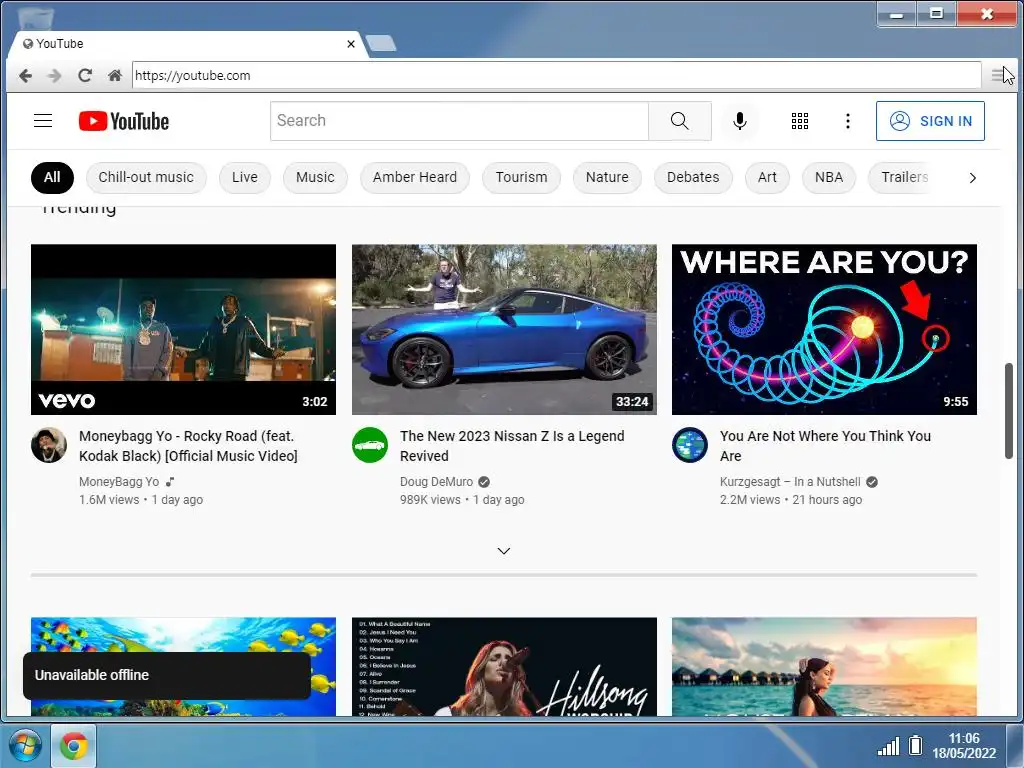
Task: Click into the YouTube Search field
Action: [x=459, y=121]
